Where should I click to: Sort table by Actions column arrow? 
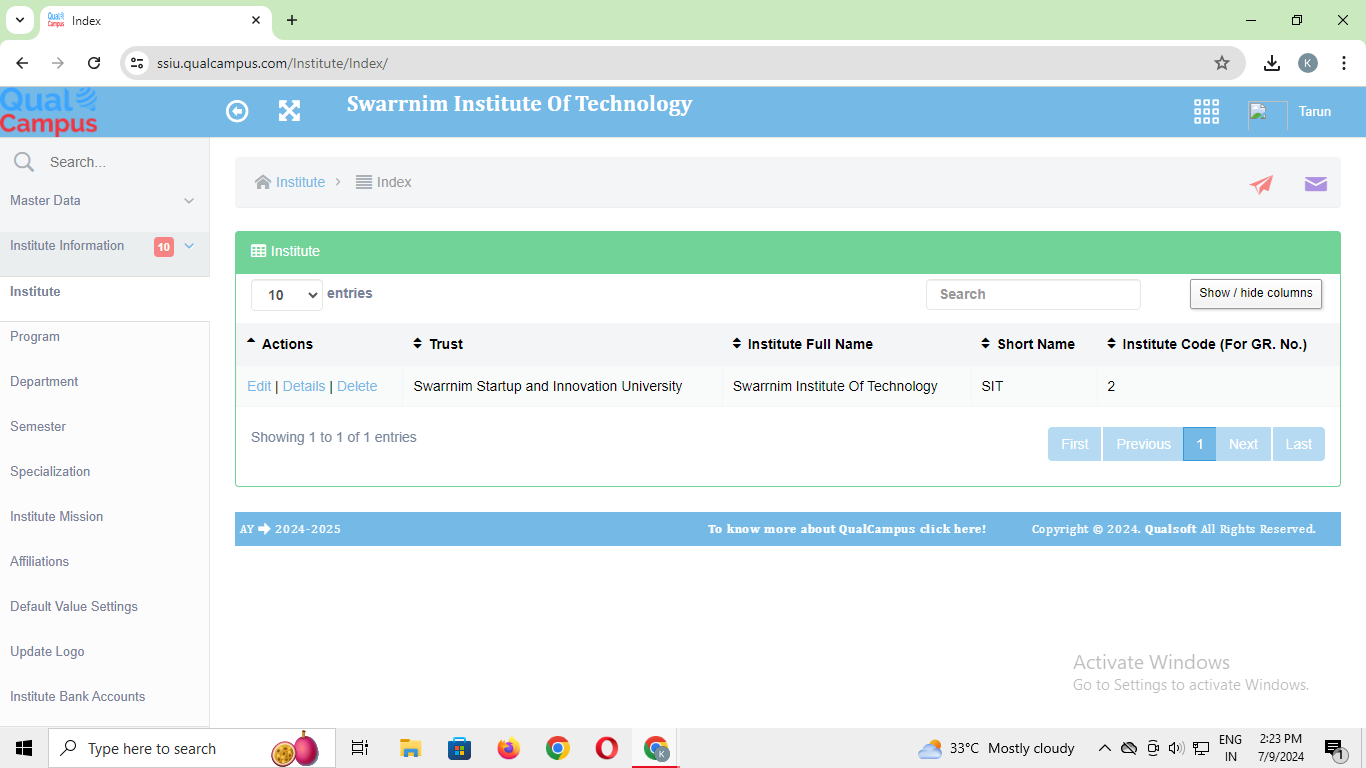(251, 341)
